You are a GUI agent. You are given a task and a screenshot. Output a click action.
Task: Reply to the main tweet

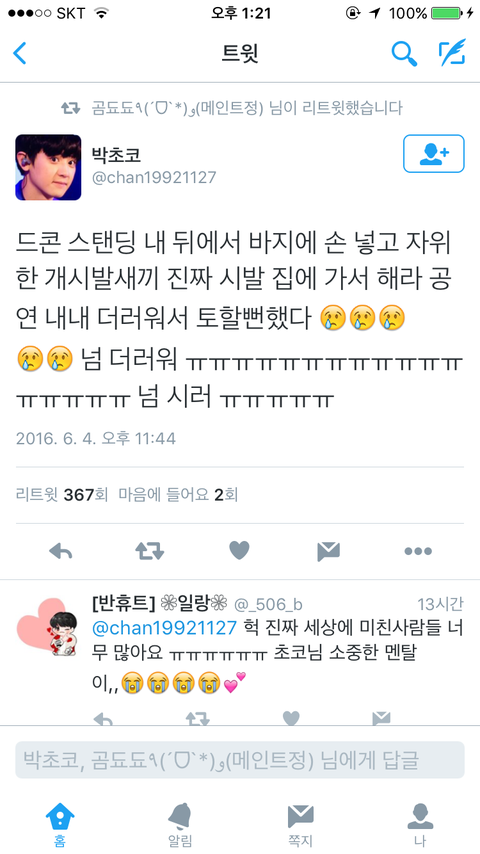(x=61, y=551)
